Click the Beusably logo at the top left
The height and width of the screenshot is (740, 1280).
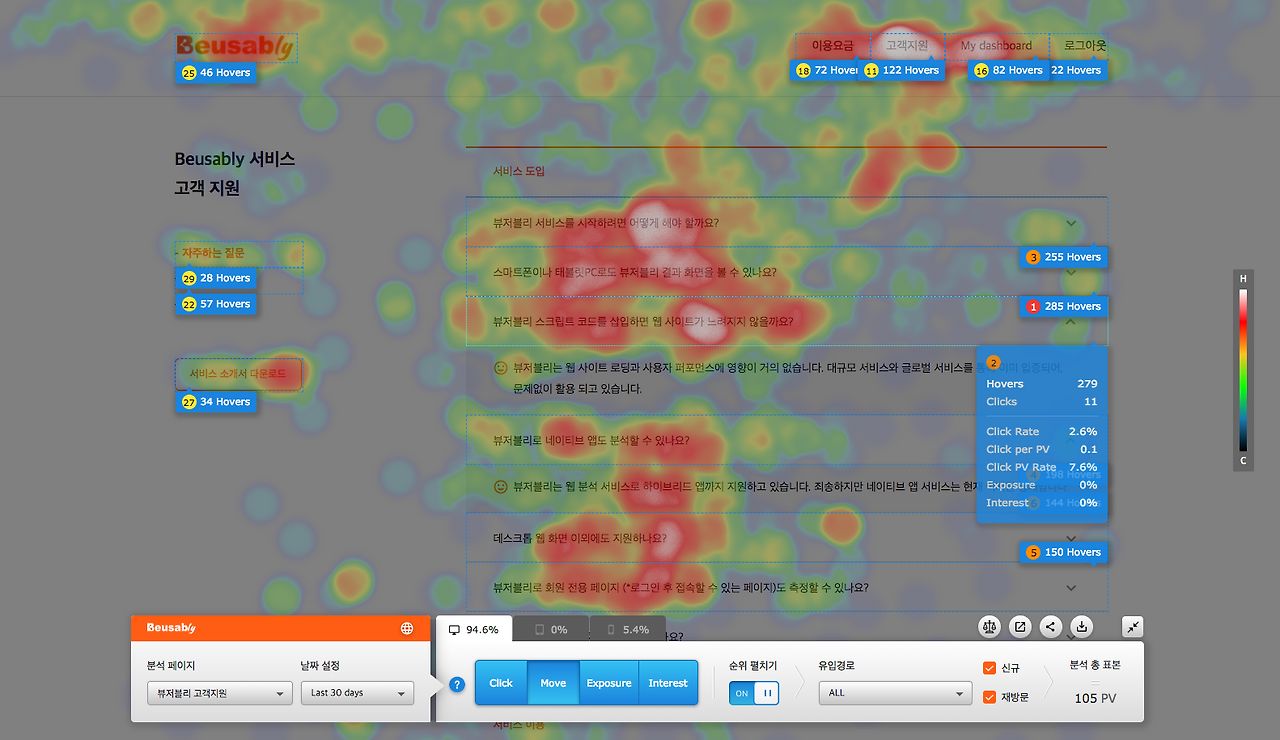coord(235,46)
